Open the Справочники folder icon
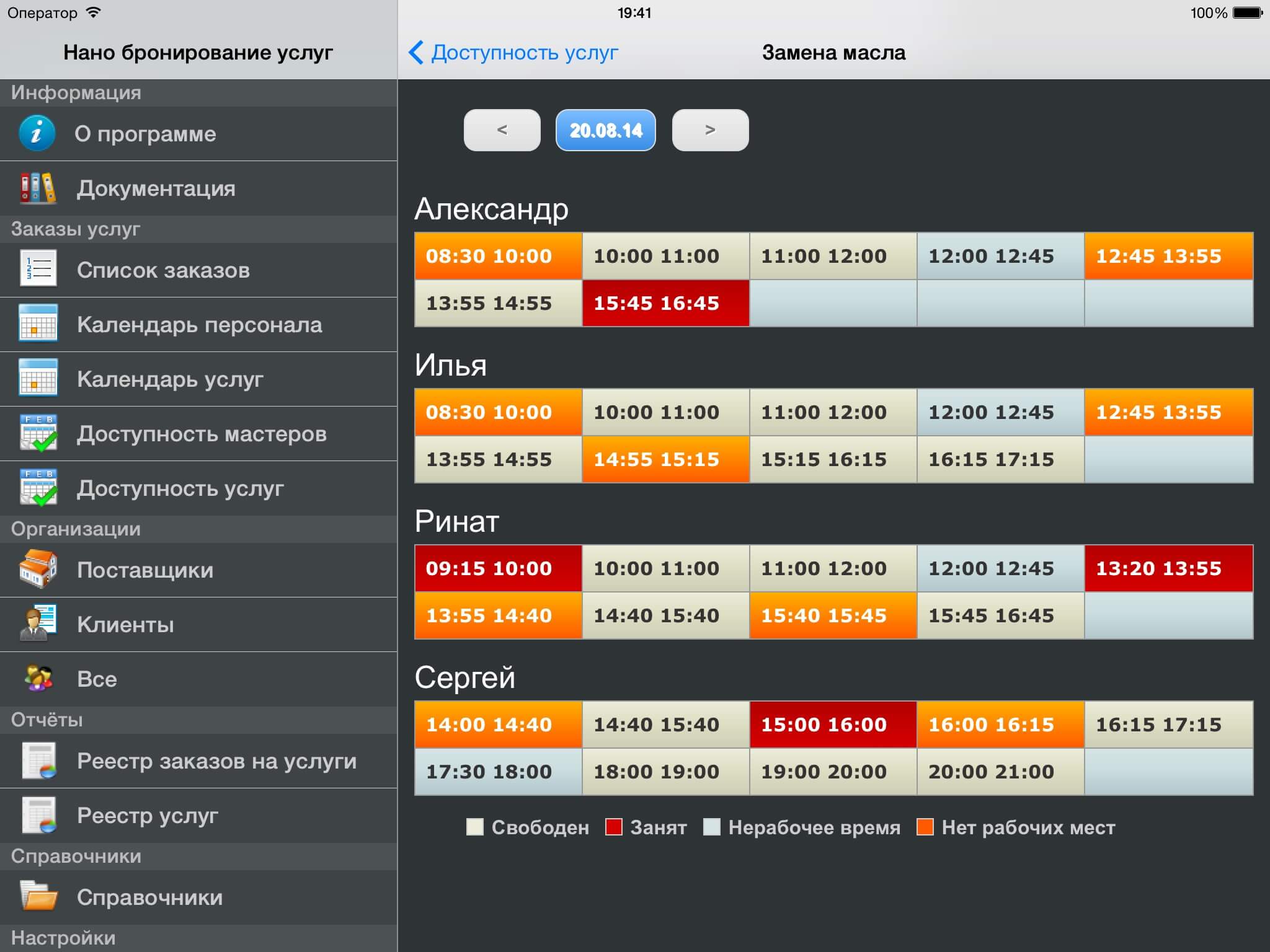 click(38, 896)
